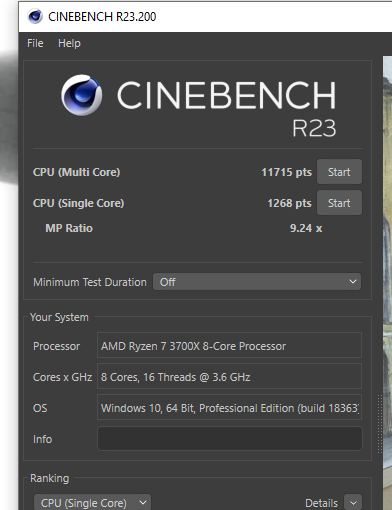Viewport: 392px width, 510px height.
Task: Open the Help menu
Action: 69,43
